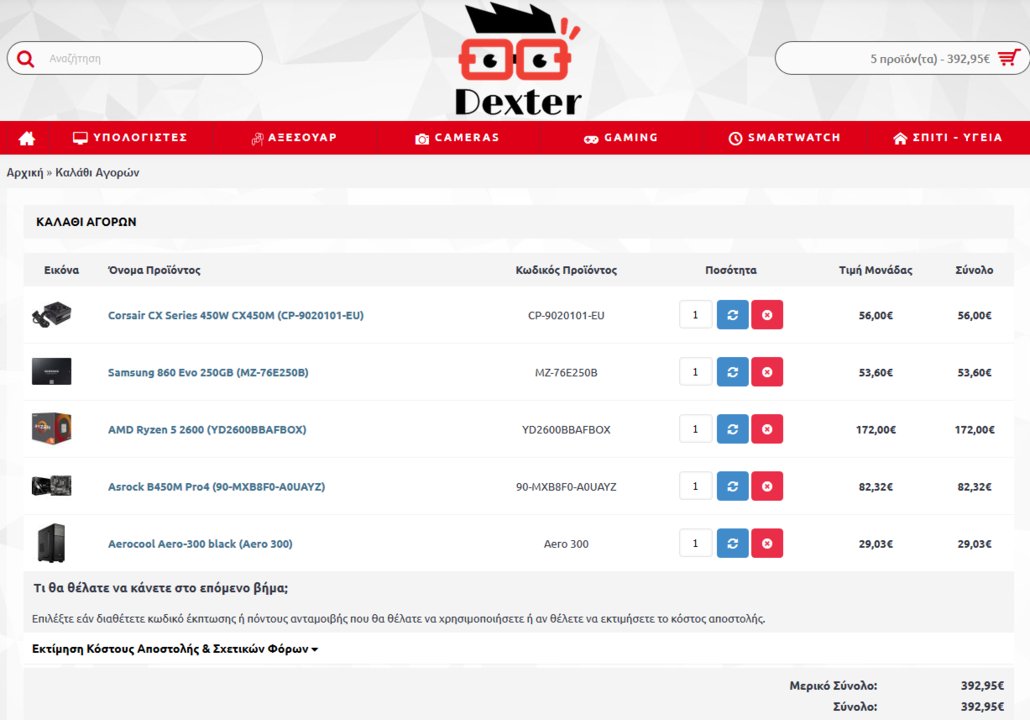
Task: Edit quantity field for Asrock B450M Pro4
Action: click(696, 486)
